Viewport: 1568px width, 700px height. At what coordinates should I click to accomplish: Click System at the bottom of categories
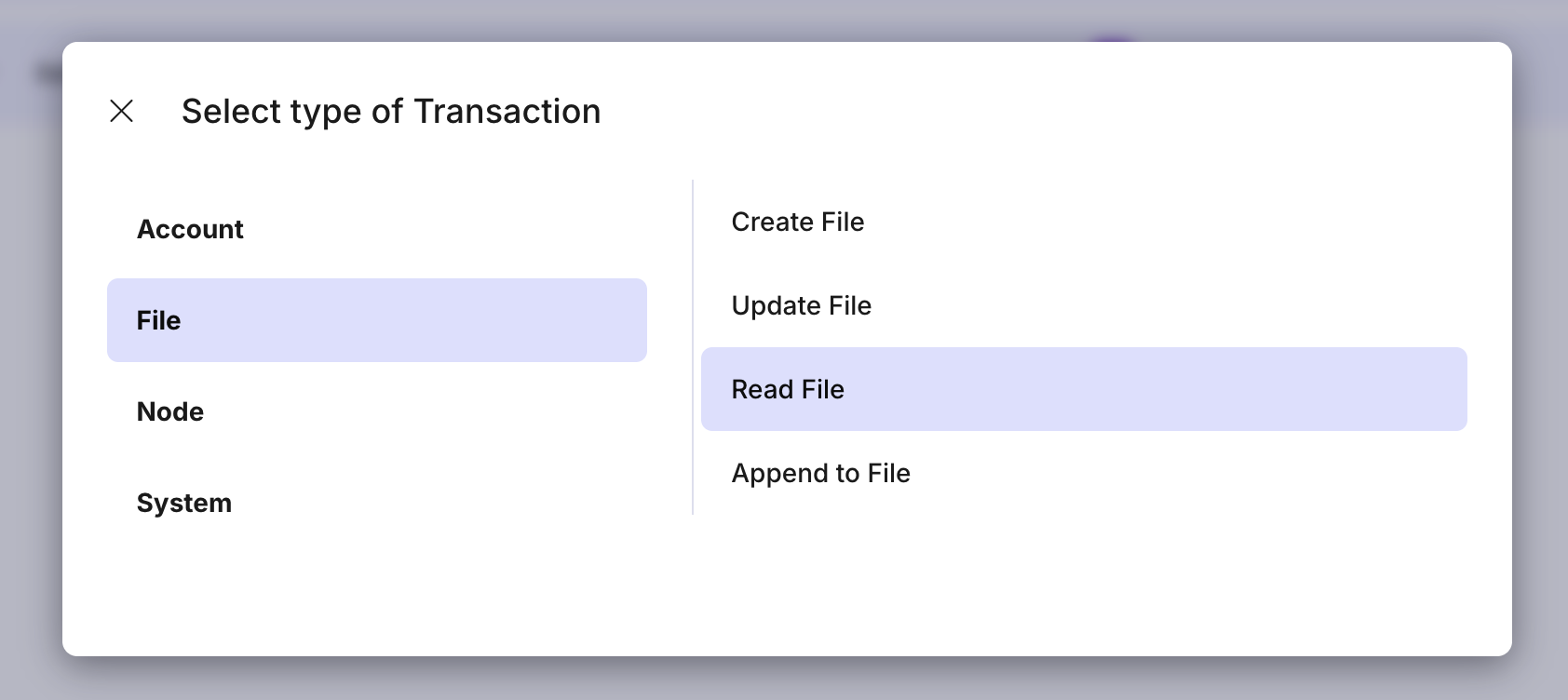pyautogui.click(x=184, y=503)
